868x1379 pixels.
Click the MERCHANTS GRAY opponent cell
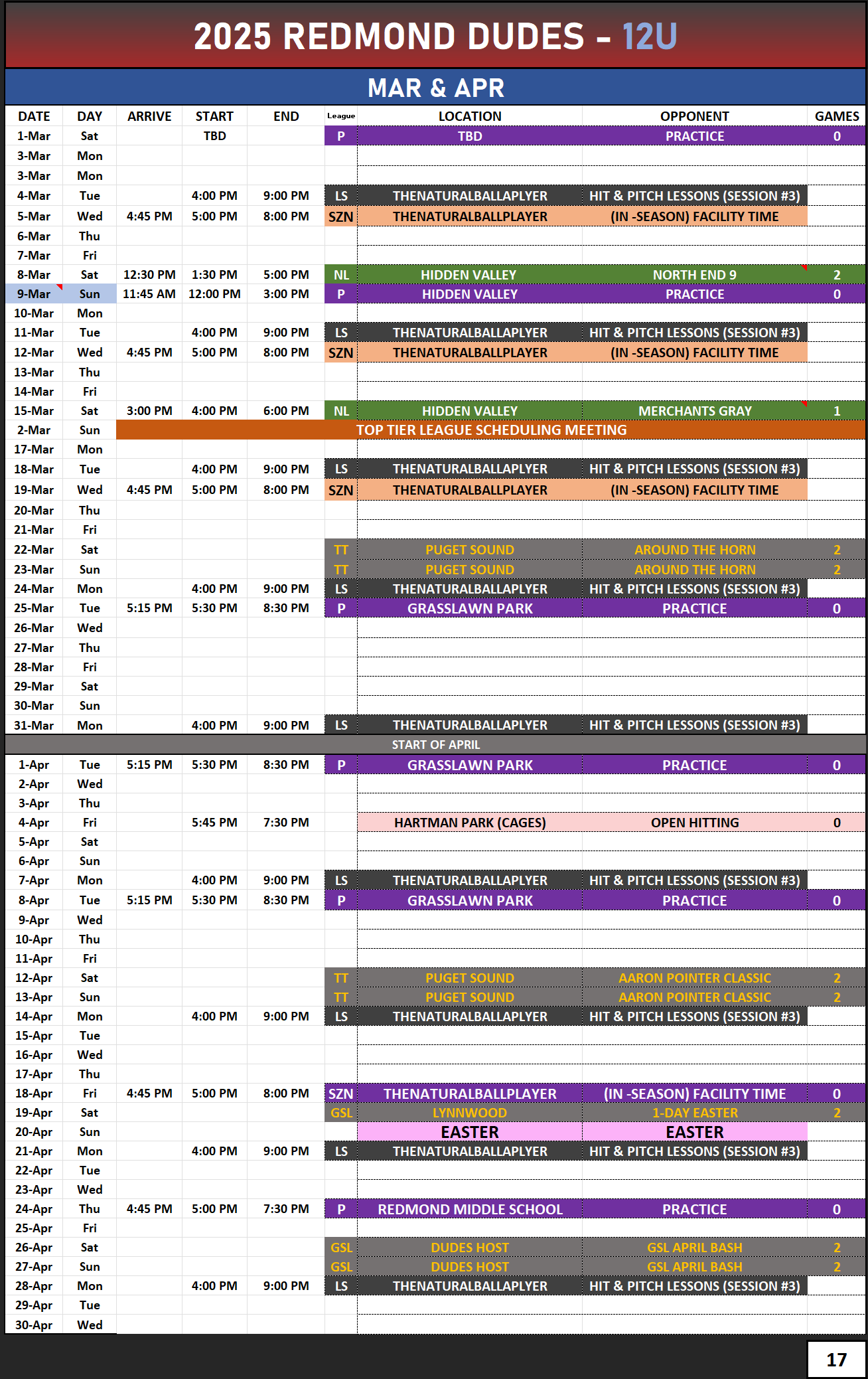click(x=694, y=411)
